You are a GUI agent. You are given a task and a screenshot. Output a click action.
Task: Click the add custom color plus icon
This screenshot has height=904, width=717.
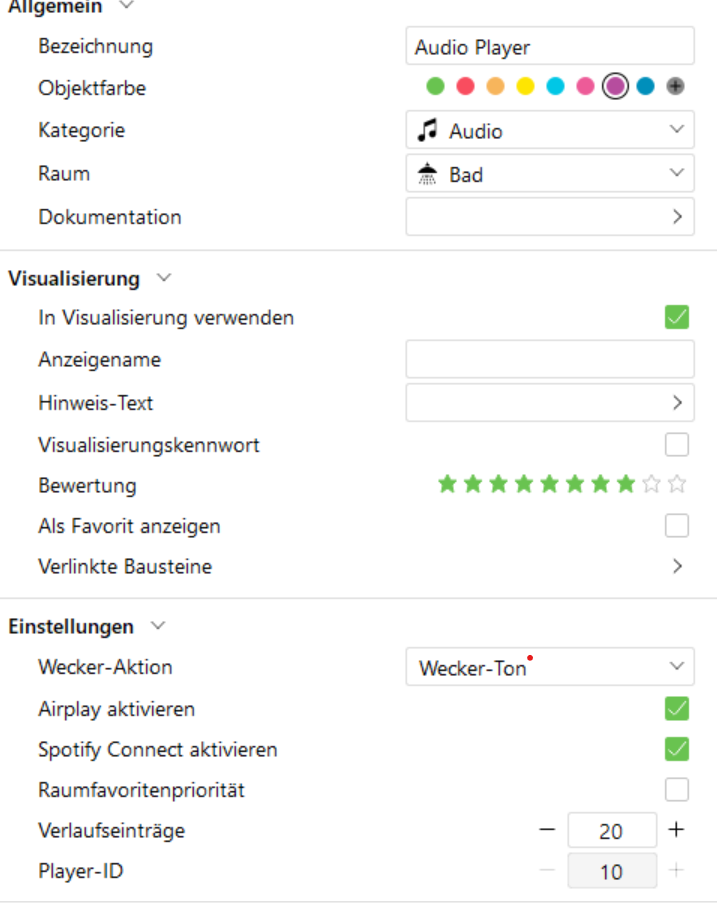(676, 87)
